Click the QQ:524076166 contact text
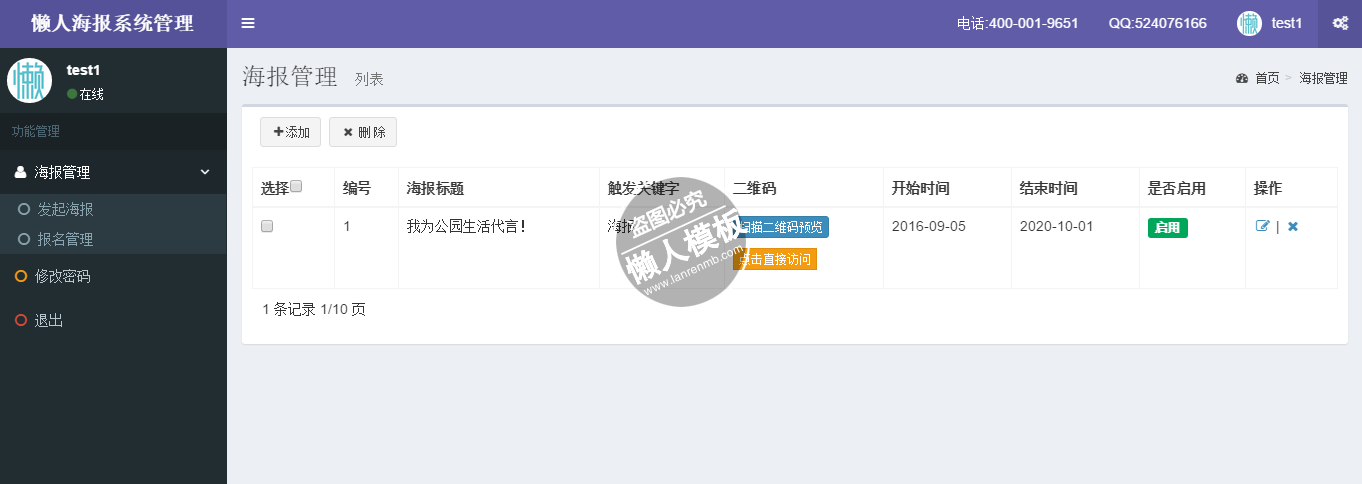The width and height of the screenshot is (1362, 484). [1157, 23]
